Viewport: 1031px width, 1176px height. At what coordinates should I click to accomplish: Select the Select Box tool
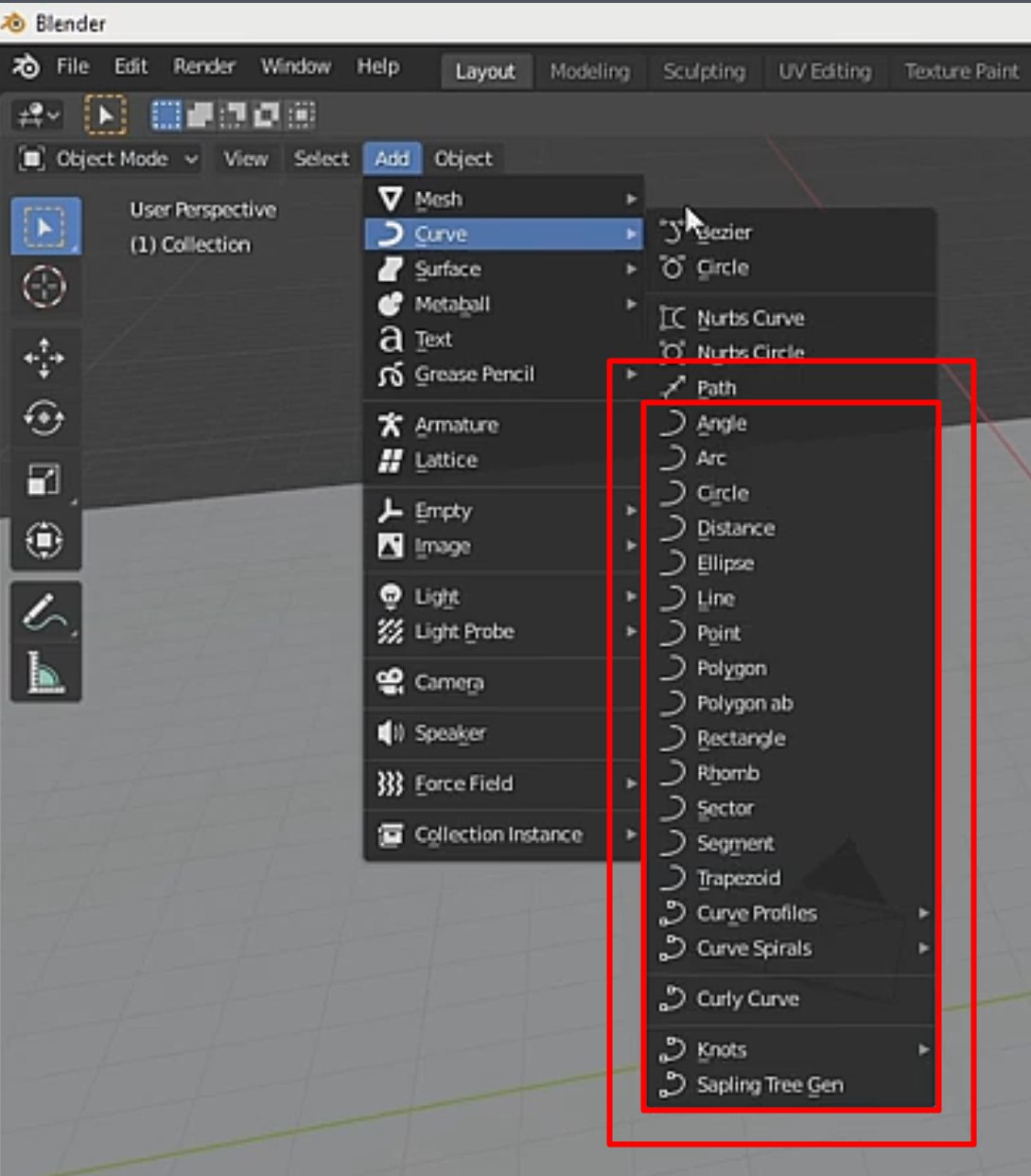(x=45, y=226)
